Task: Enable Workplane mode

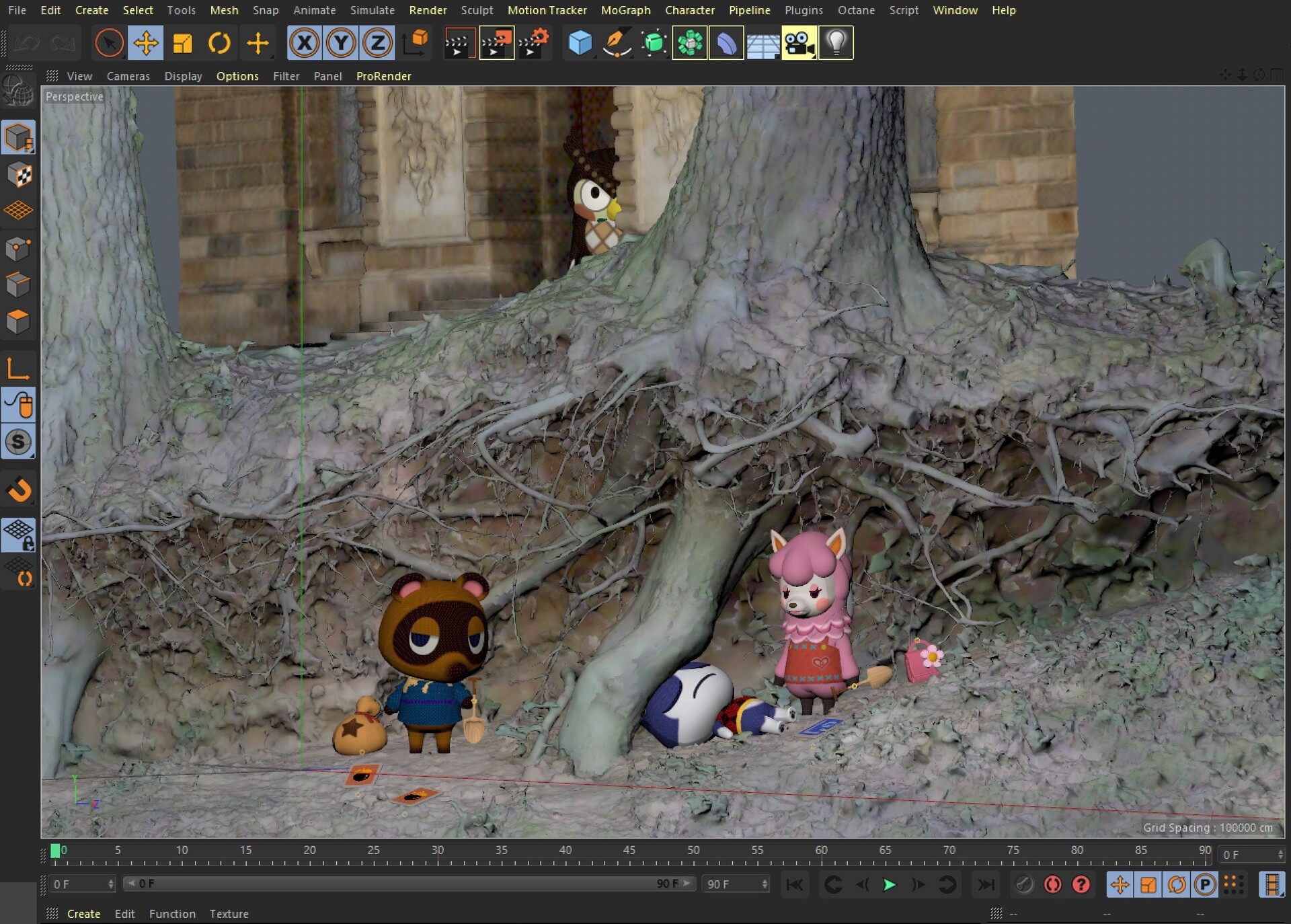Action: 18,211
